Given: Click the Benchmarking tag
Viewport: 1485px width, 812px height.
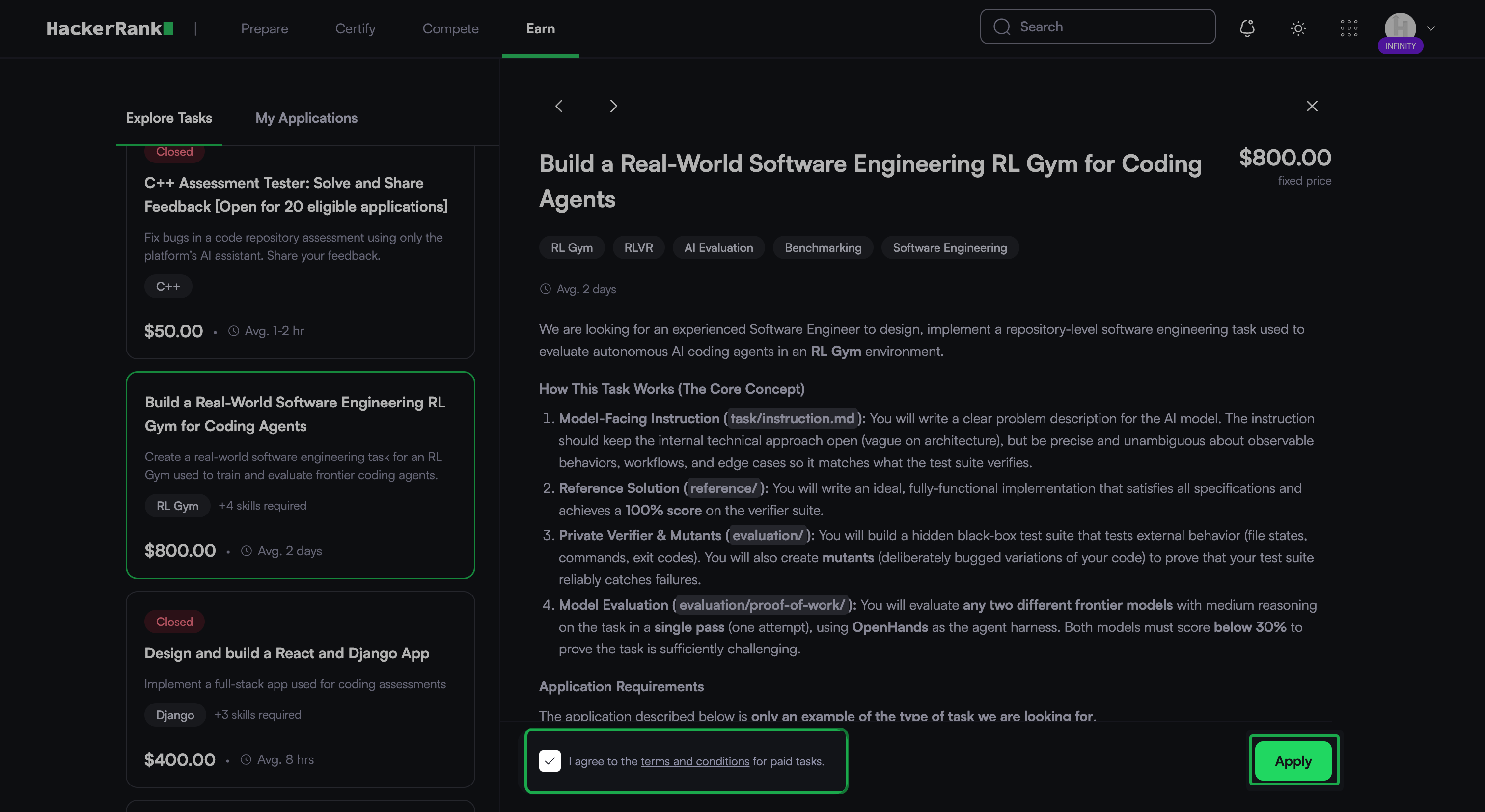Looking at the screenshot, I should point(823,247).
